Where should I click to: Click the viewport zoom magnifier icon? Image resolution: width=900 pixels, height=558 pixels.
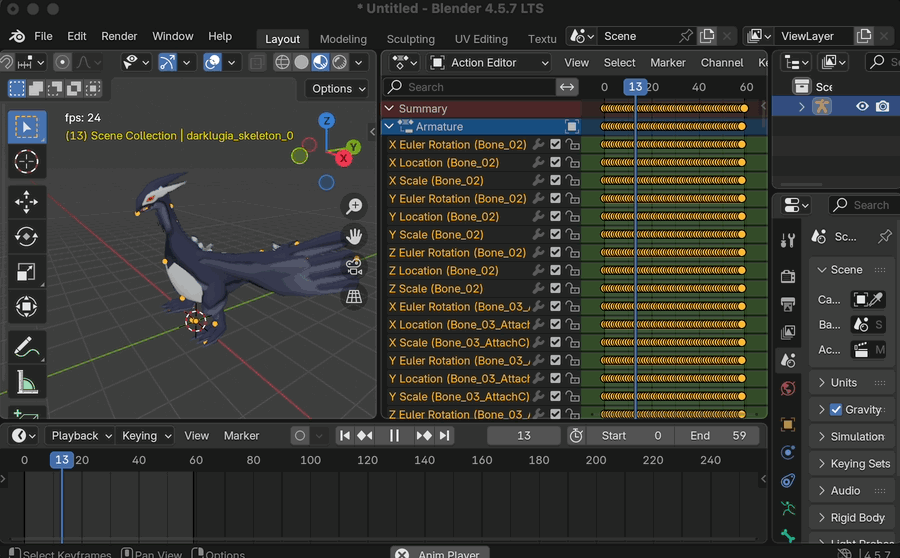[354, 206]
